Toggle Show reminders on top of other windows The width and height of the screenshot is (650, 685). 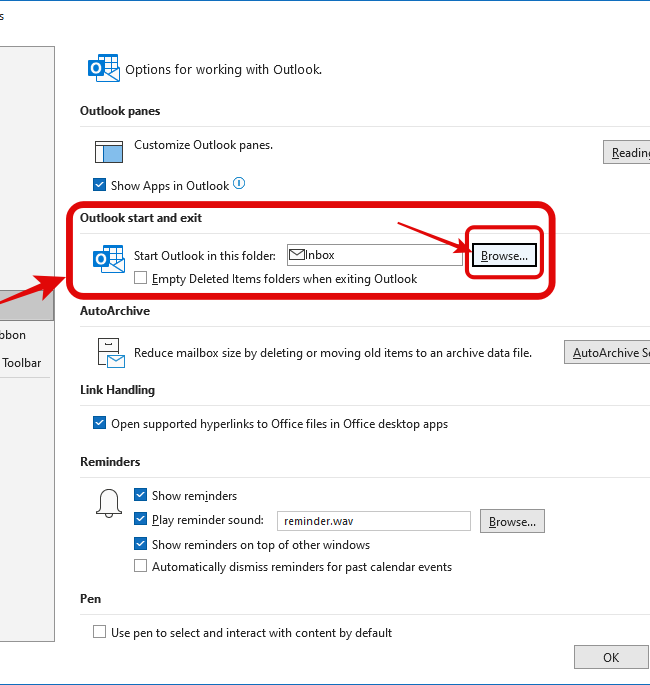click(140, 544)
